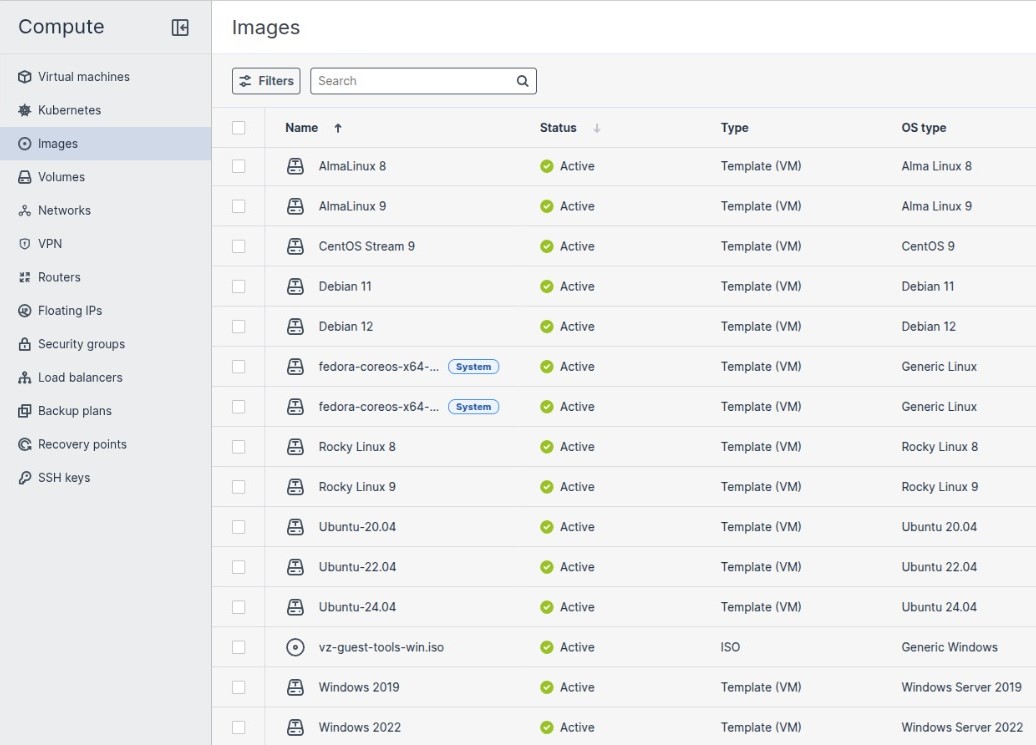Sort by Status column arrow
1036x745 pixels.
597,128
